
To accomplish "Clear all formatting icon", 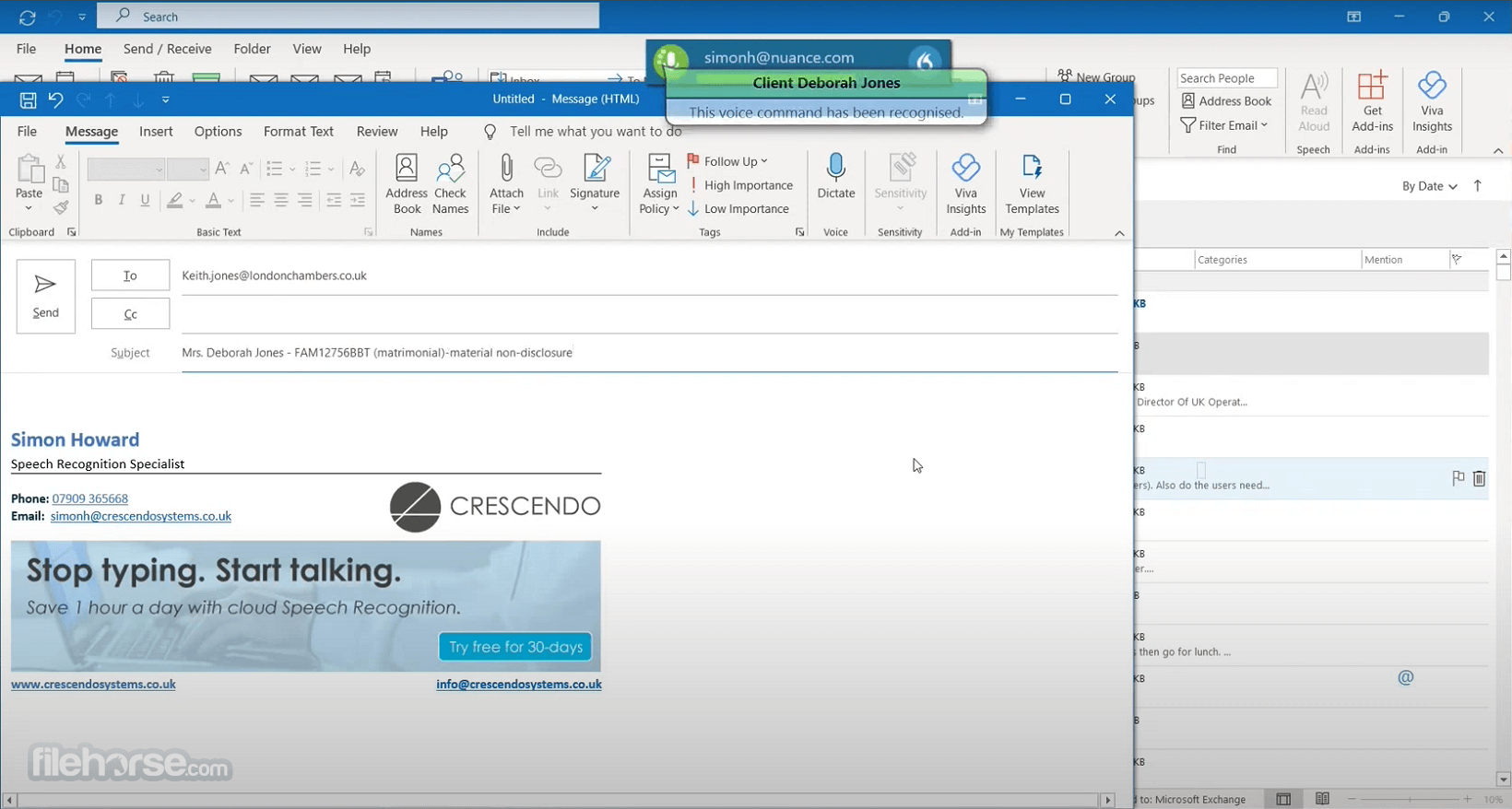I will pyautogui.click(x=357, y=169).
